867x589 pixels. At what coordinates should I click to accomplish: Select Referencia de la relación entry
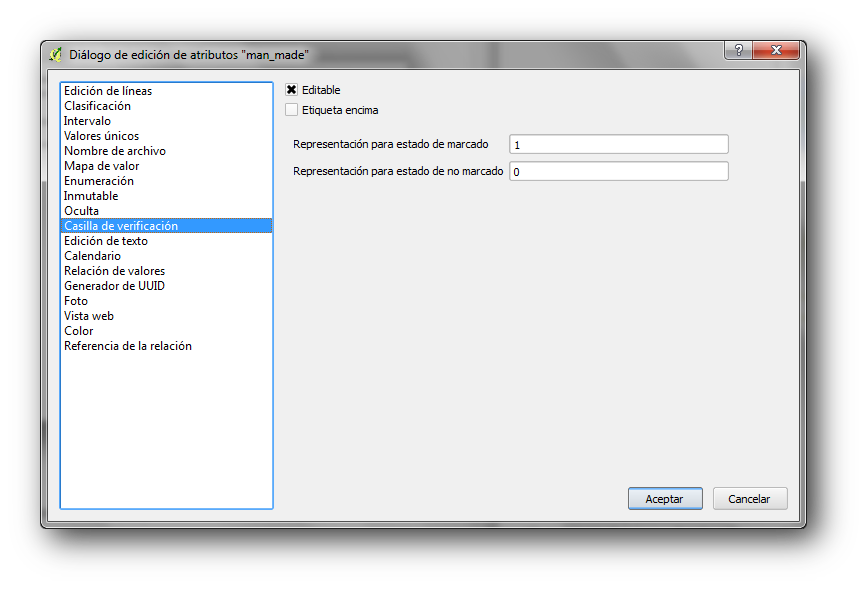click(x=166, y=345)
